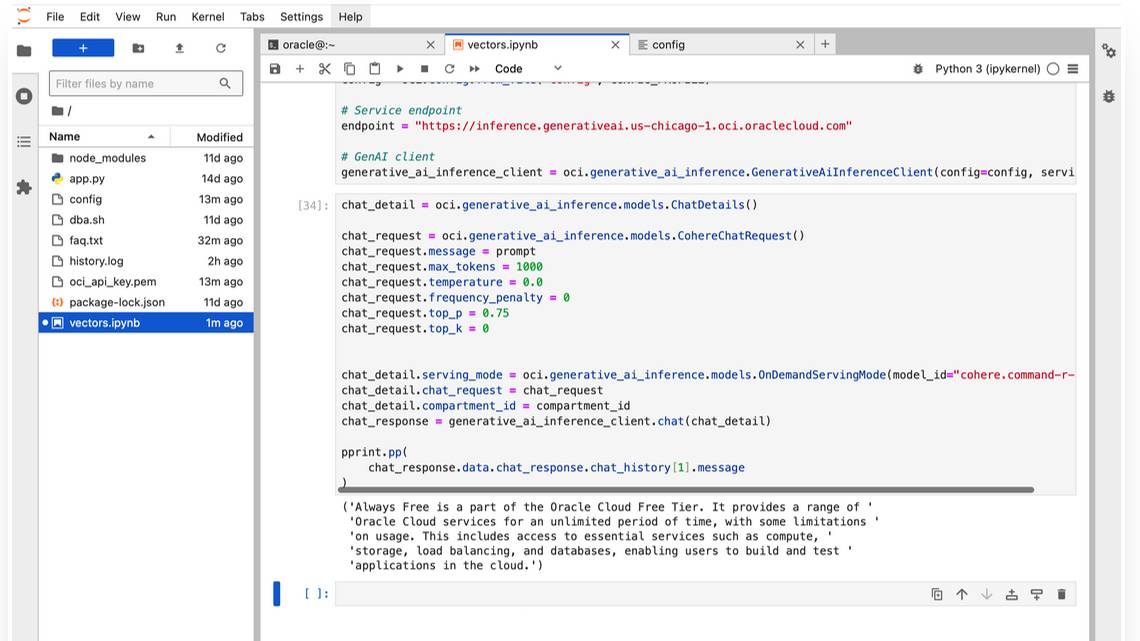Select the config file in file browser

[146, 199]
